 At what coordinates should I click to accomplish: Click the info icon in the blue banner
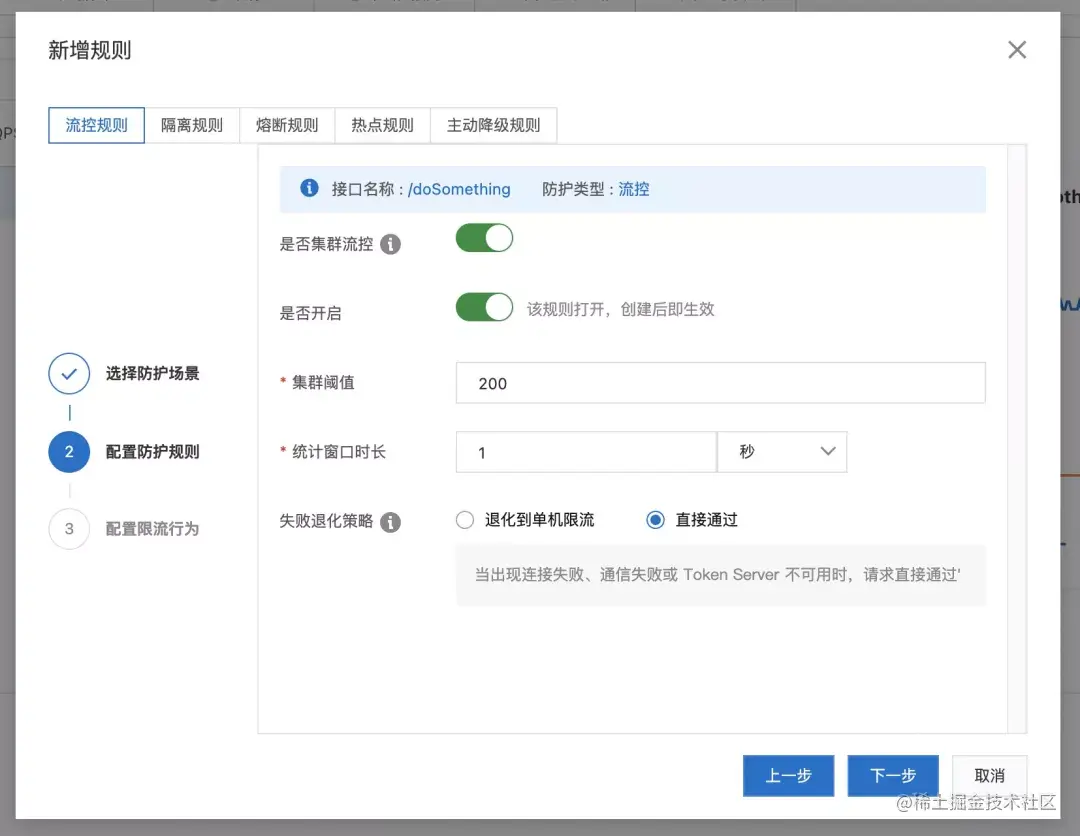pyautogui.click(x=309, y=188)
